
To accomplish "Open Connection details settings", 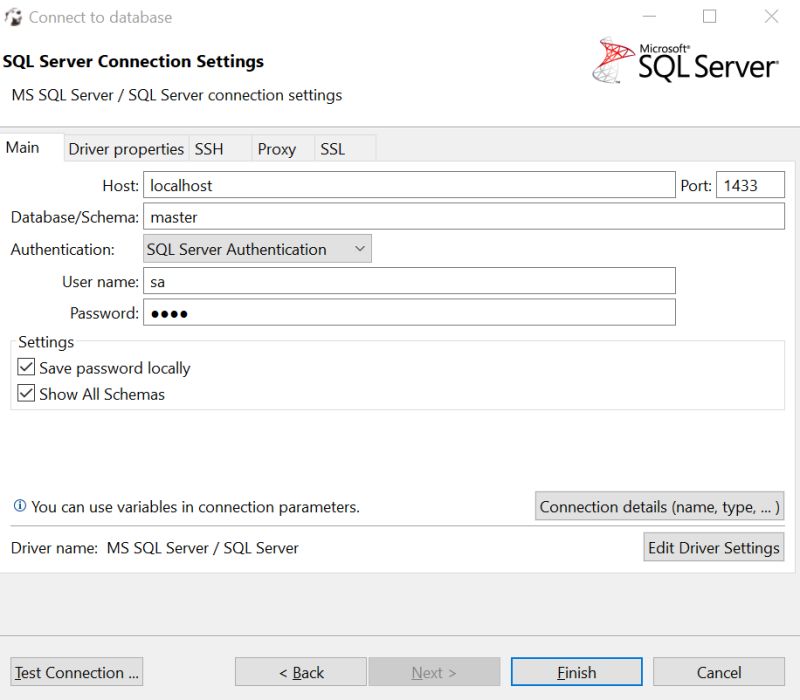I will pyautogui.click(x=659, y=507).
